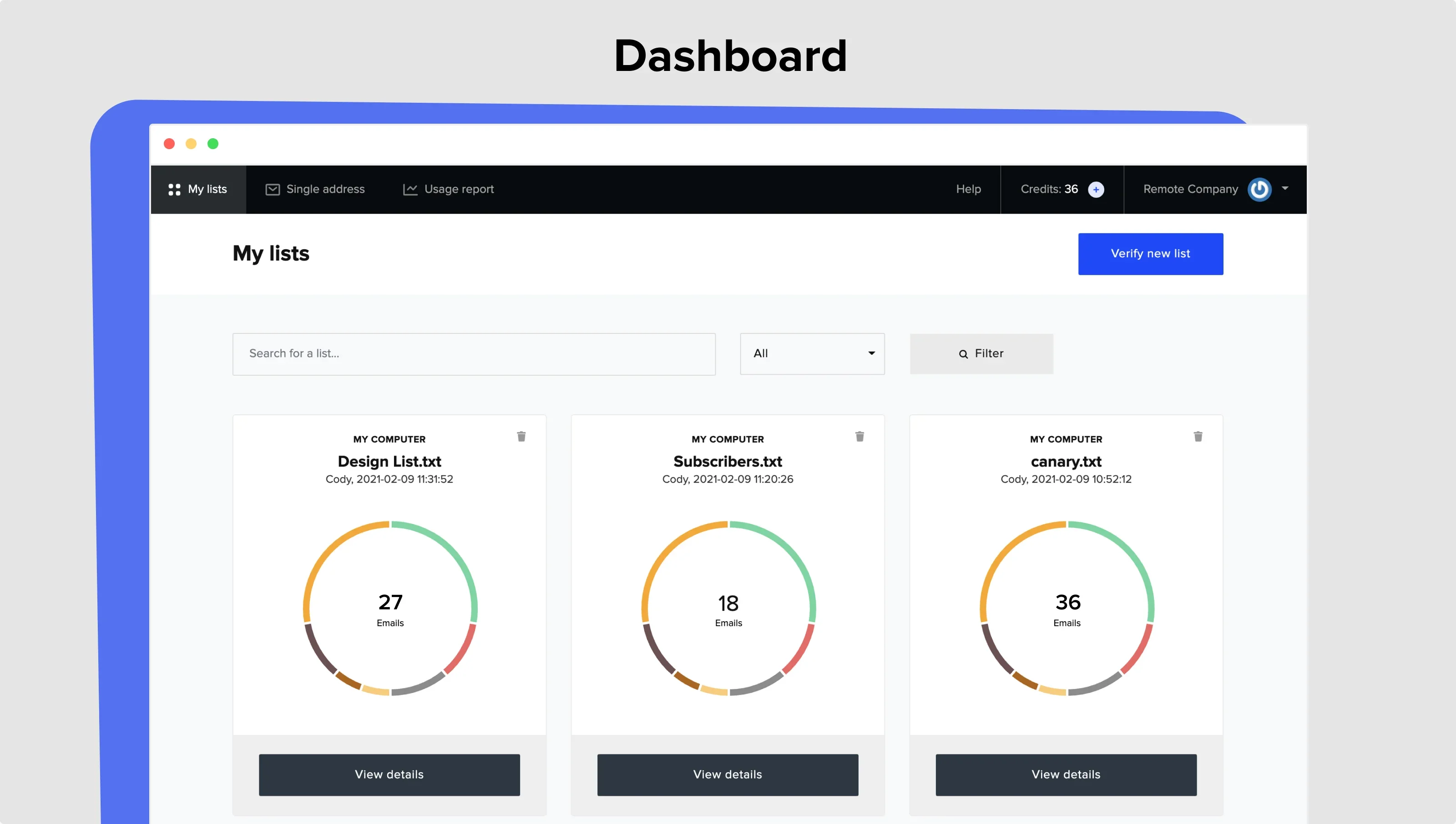Expand the Remote Company account menu arrow
This screenshot has width=1456, height=824.
pos(1285,188)
